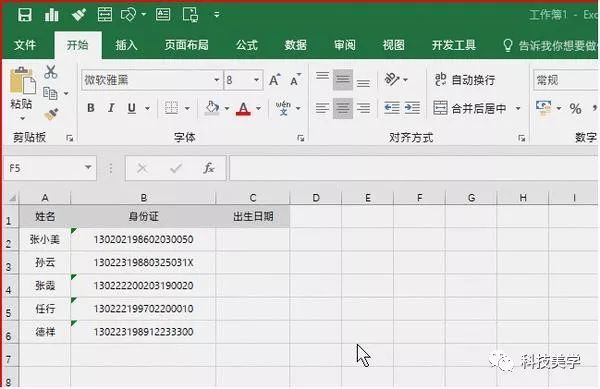Click the percent style icon

[x=575, y=109]
